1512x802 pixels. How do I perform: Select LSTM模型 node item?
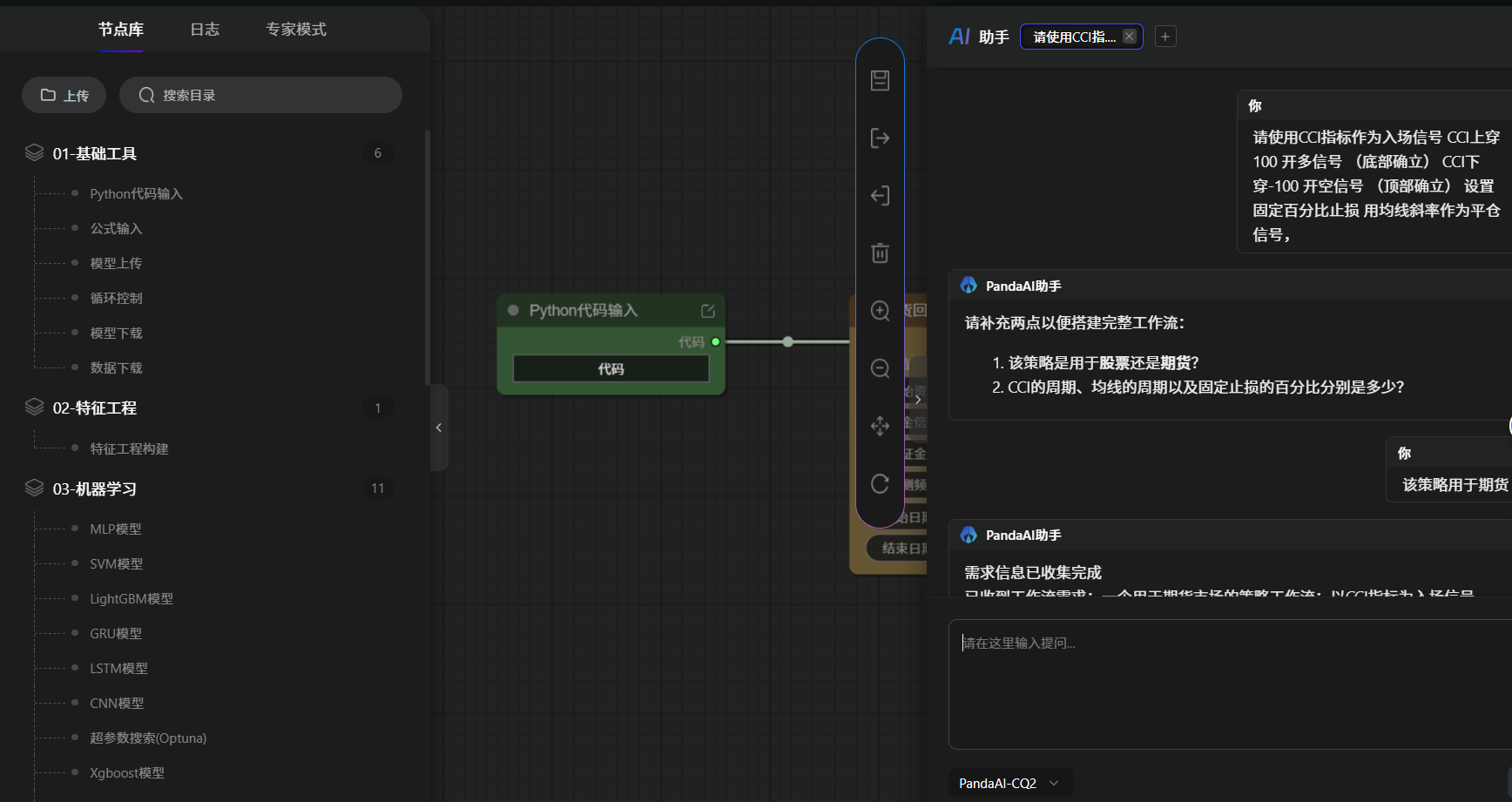pyautogui.click(x=118, y=668)
